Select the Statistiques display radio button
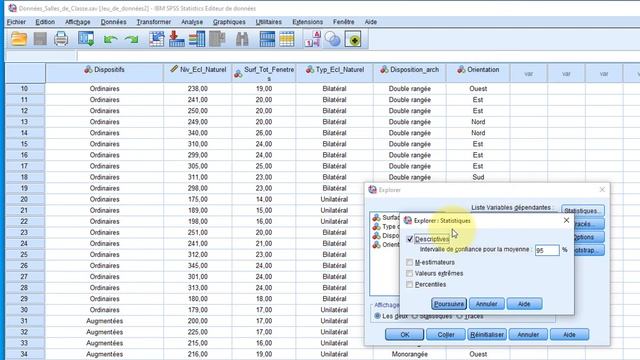 pos(415,316)
